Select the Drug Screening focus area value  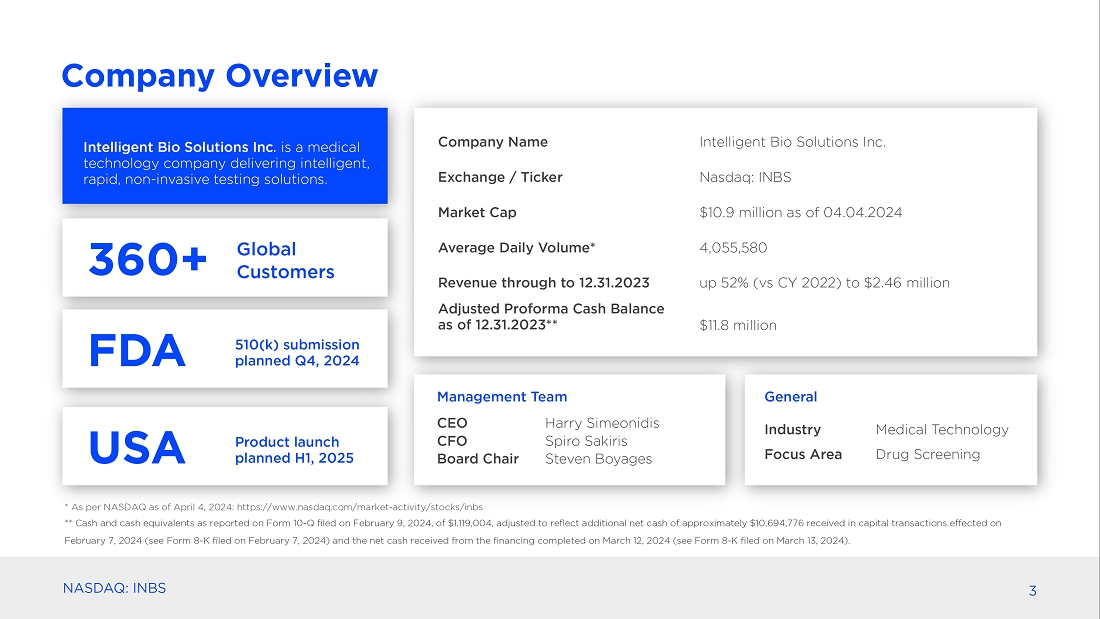click(x=927, y=454)
